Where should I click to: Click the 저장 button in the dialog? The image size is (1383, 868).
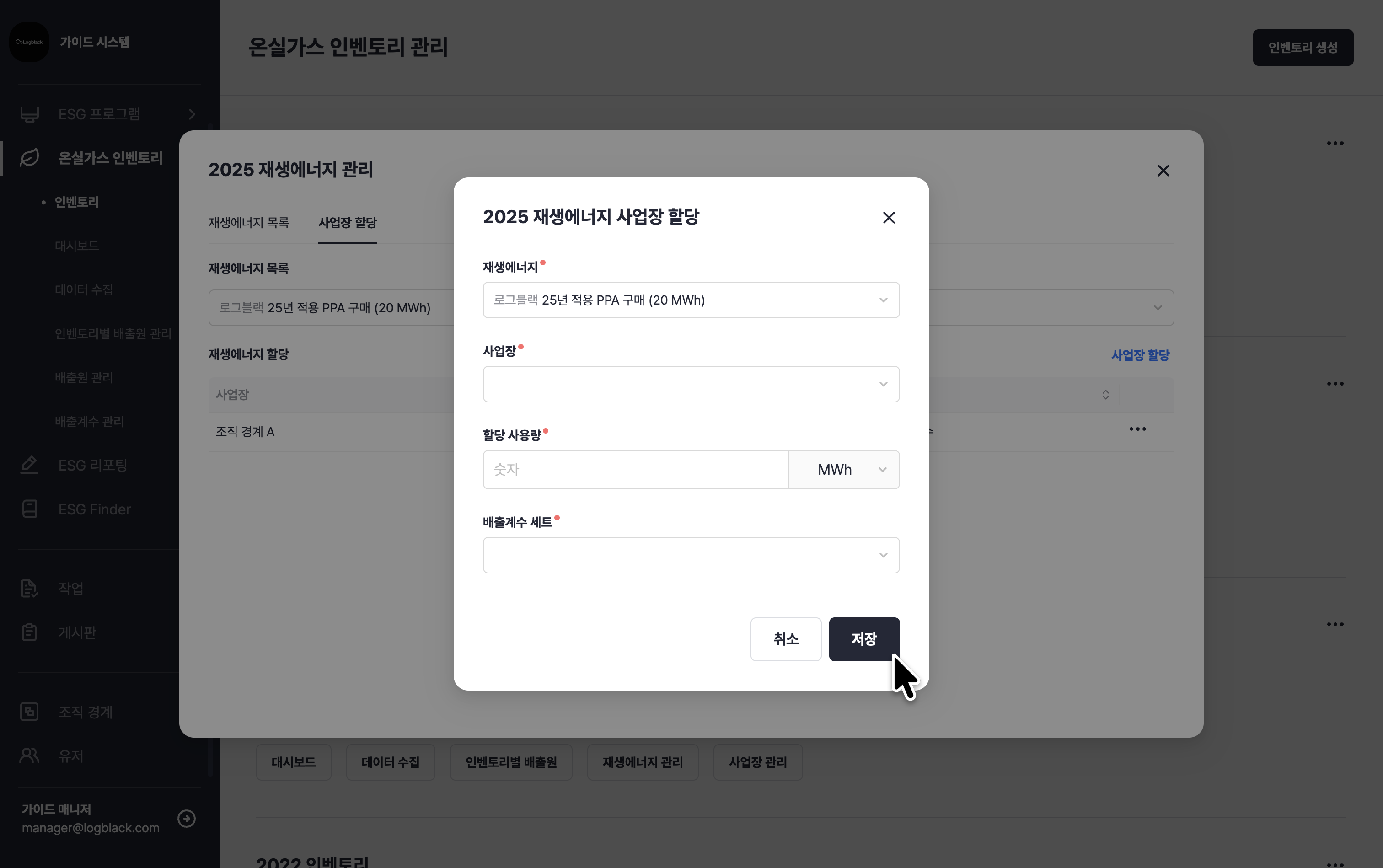click(x=863, y=639)
